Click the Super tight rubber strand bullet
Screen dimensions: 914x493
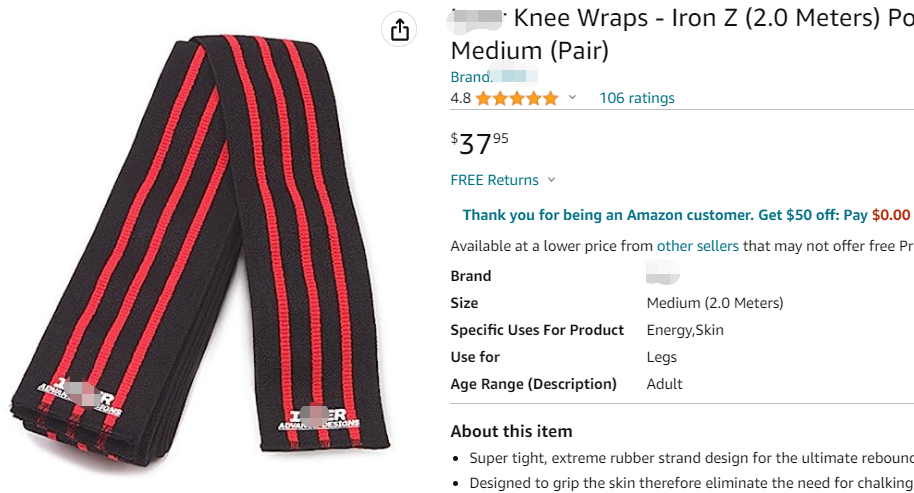coord(690,458)
